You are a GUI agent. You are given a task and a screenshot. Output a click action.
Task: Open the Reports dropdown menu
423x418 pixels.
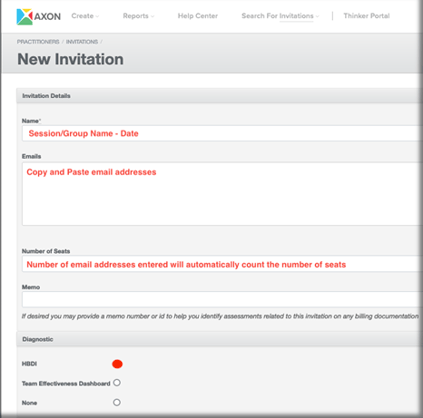coord(138,16)
